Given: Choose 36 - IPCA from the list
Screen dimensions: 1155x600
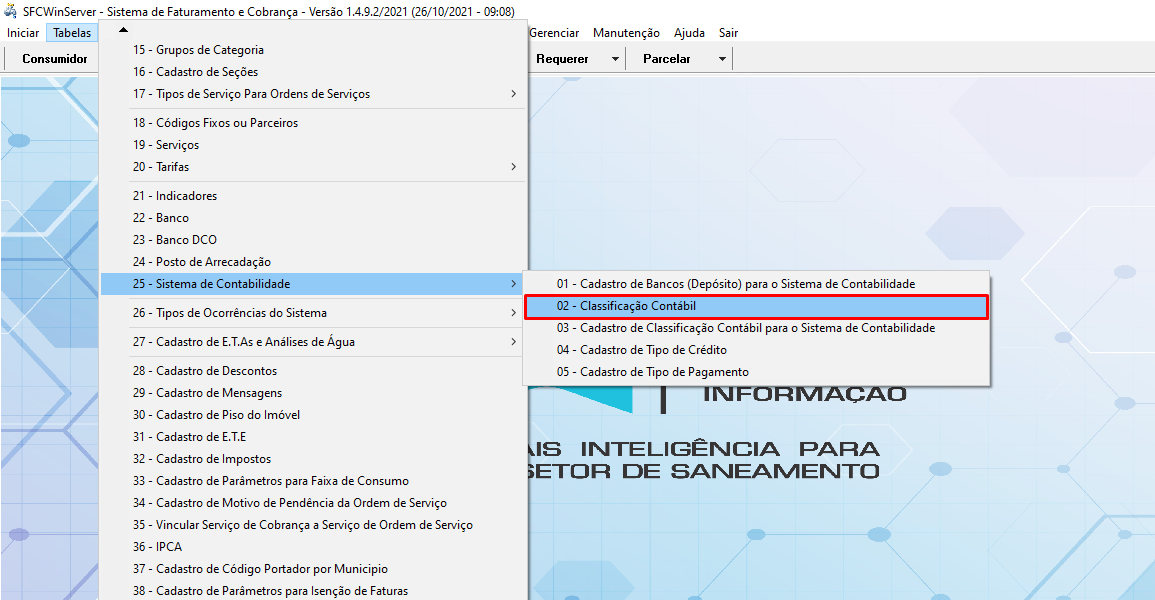Looking at the screenshot, I should pos(157,547).
